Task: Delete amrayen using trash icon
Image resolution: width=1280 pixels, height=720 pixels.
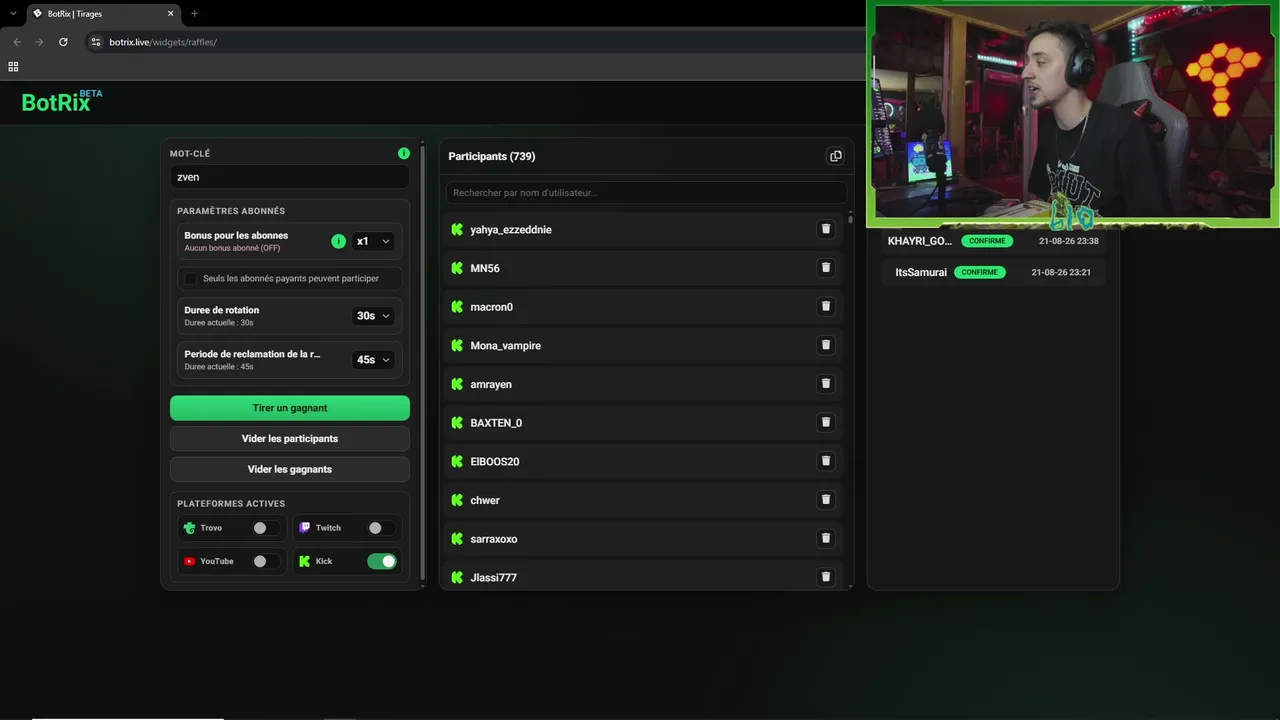Action: (x=826, y=384)
